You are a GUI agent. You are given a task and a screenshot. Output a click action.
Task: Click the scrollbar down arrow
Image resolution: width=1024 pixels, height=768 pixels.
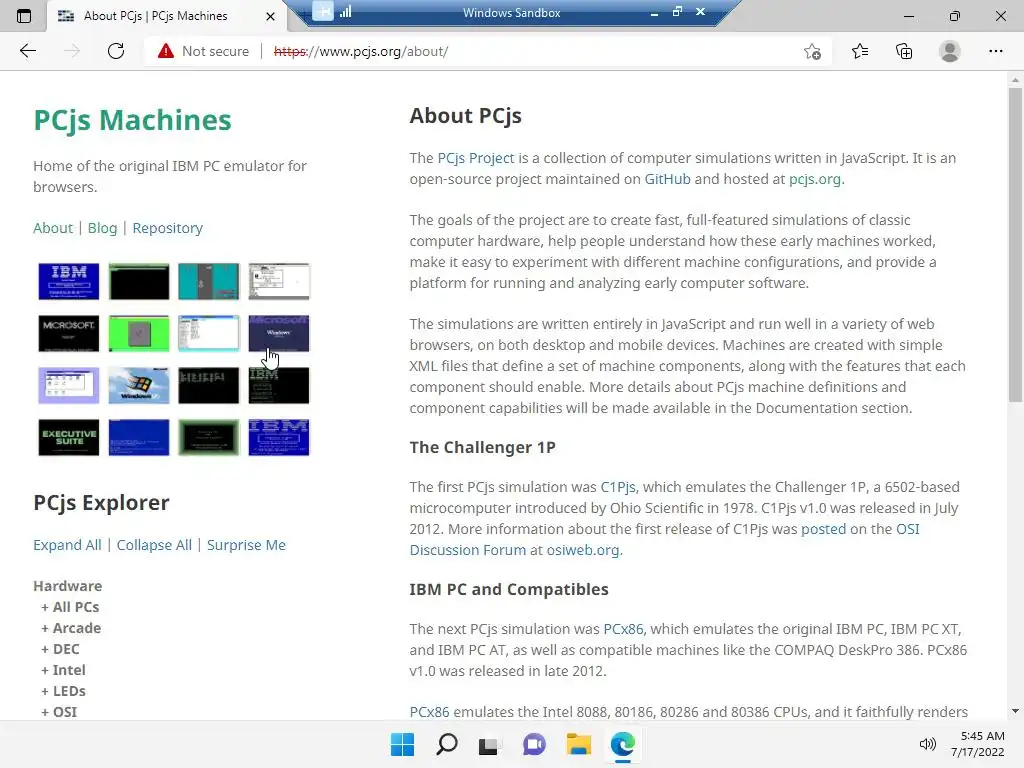(x=1015, y=711)
